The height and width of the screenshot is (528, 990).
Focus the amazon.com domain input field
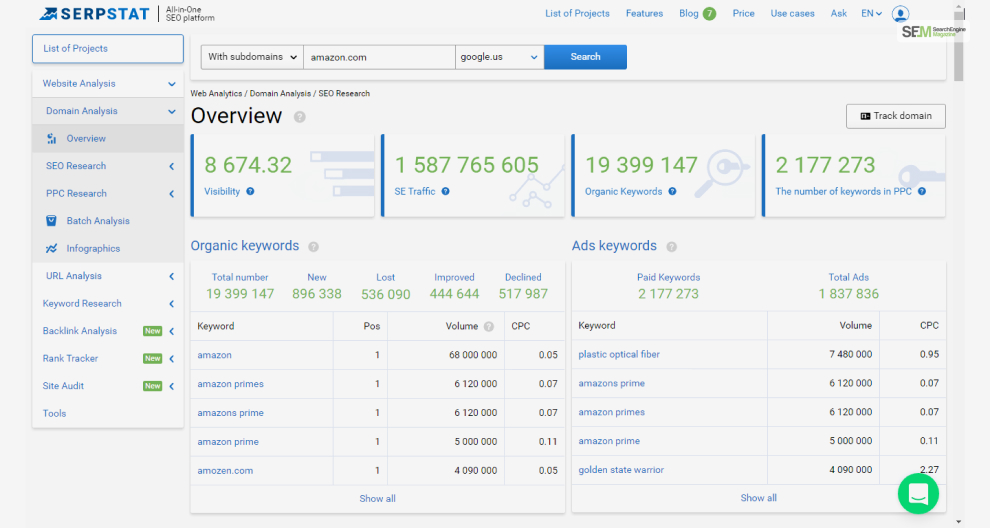[x=379, y=57]
